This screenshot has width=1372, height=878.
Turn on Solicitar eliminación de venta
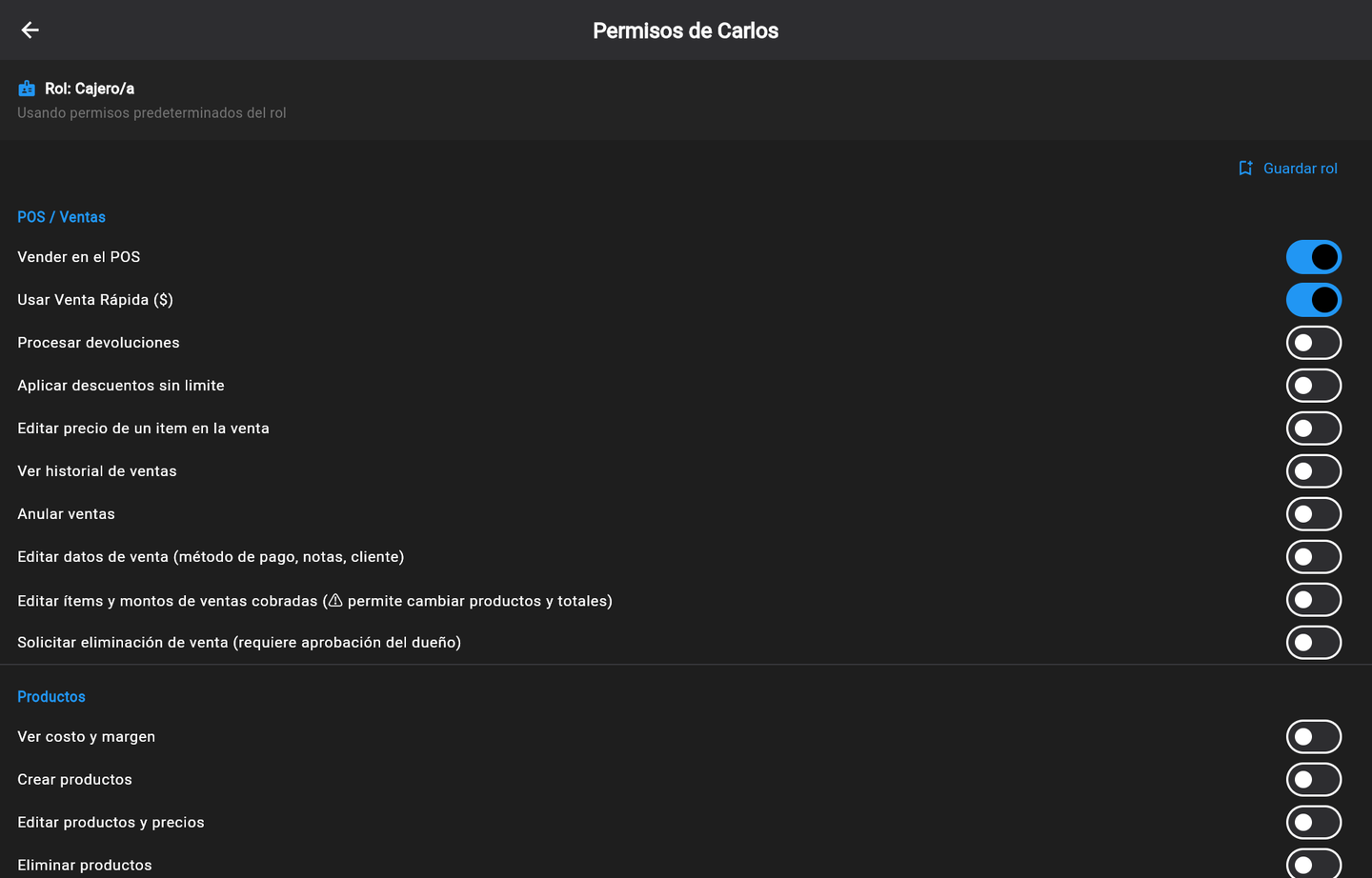coord(1314,643)
